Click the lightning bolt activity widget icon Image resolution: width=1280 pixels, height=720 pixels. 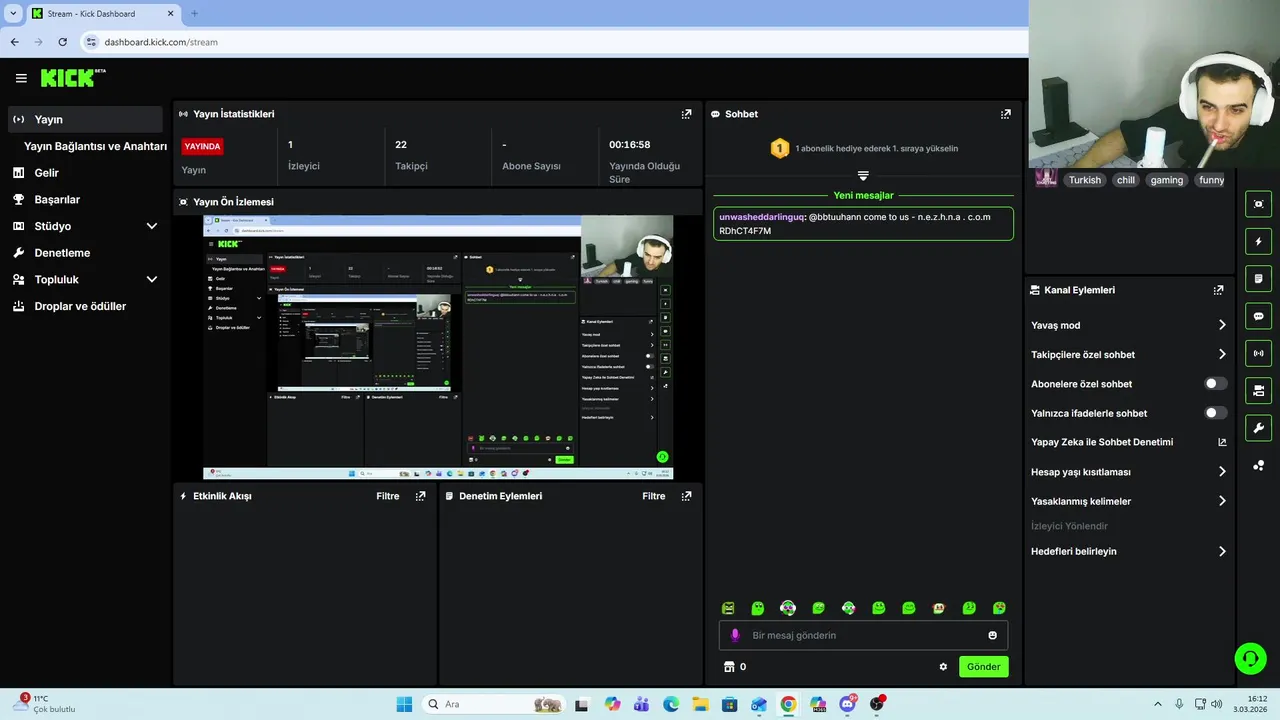click(x=1258, y=242)
